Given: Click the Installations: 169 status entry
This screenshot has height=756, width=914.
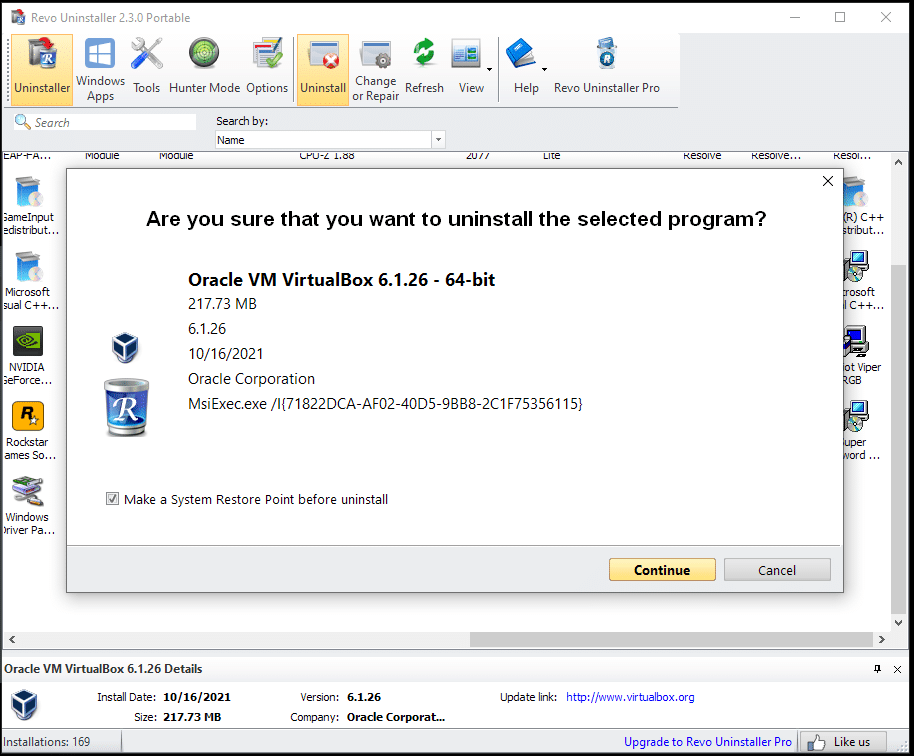Looking at the screenshot, I should [x=47, y=741].
